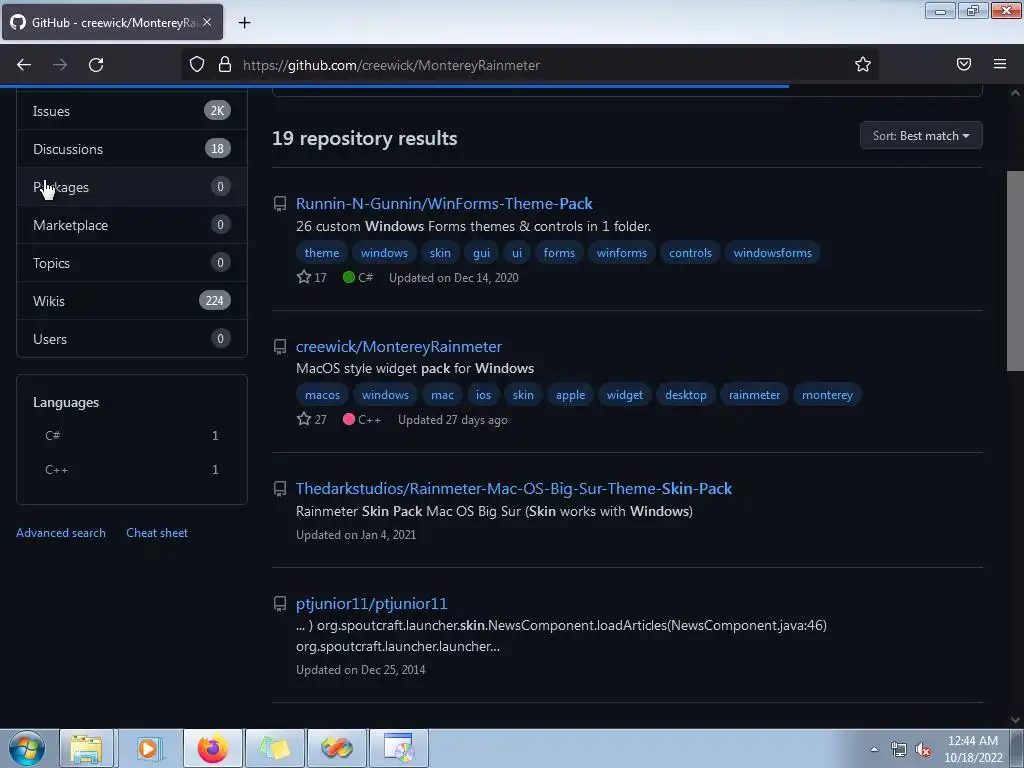Open Thedarkstudios/Rainmeter-Mac-OS-Big-Sur-Theme-Skin-Pack repository
This screenshot has height=768, width=1024.
point(514,488)
